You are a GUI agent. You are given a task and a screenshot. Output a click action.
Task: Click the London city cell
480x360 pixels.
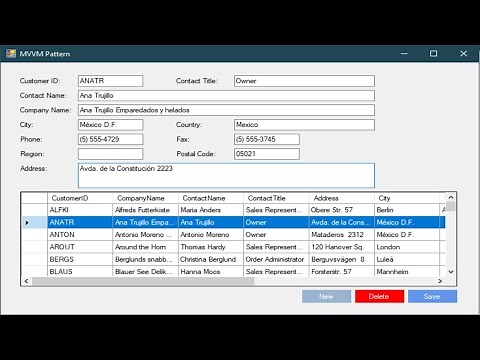tap(407, 247)
